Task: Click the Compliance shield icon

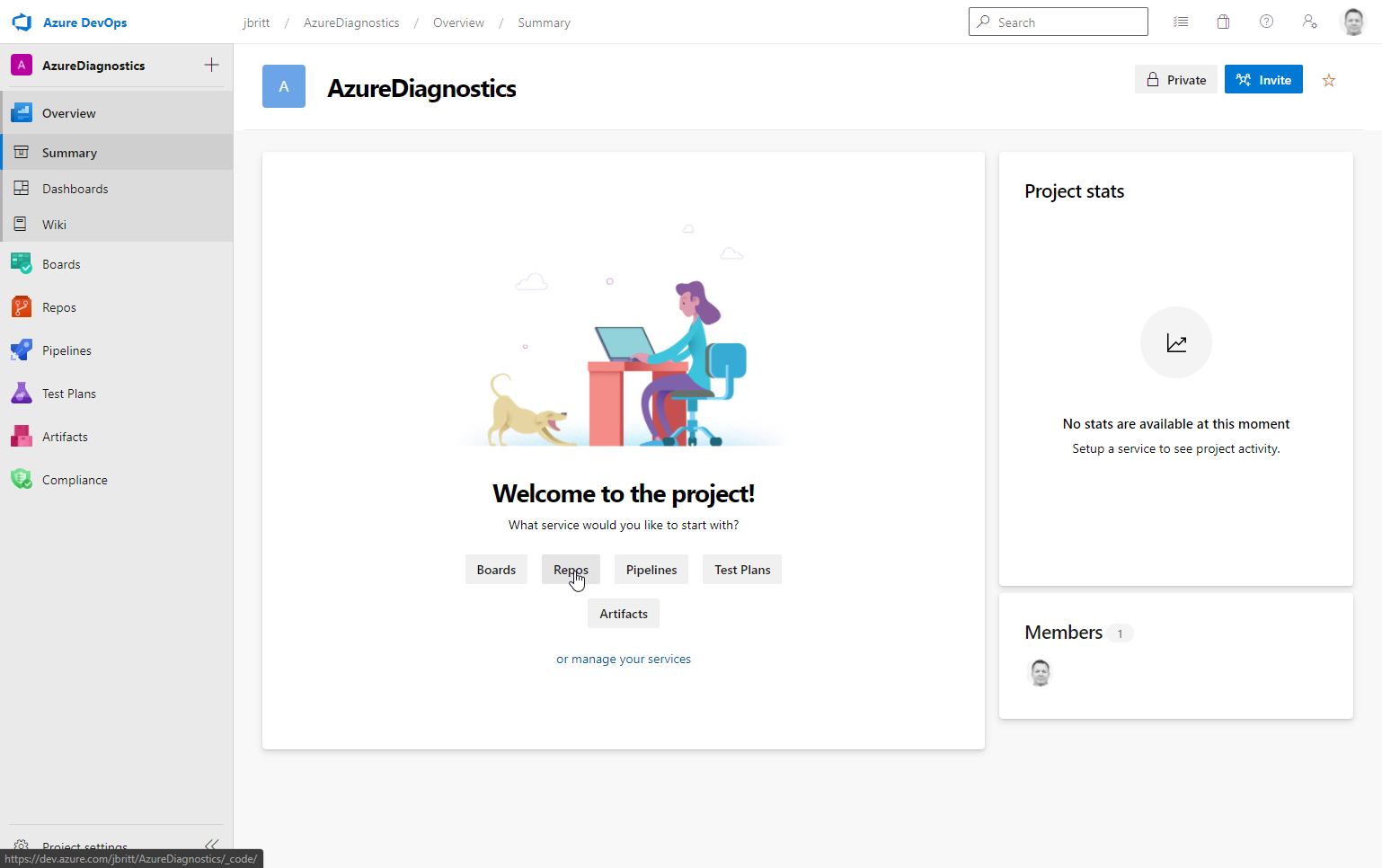Action: (x=22, y=480)
